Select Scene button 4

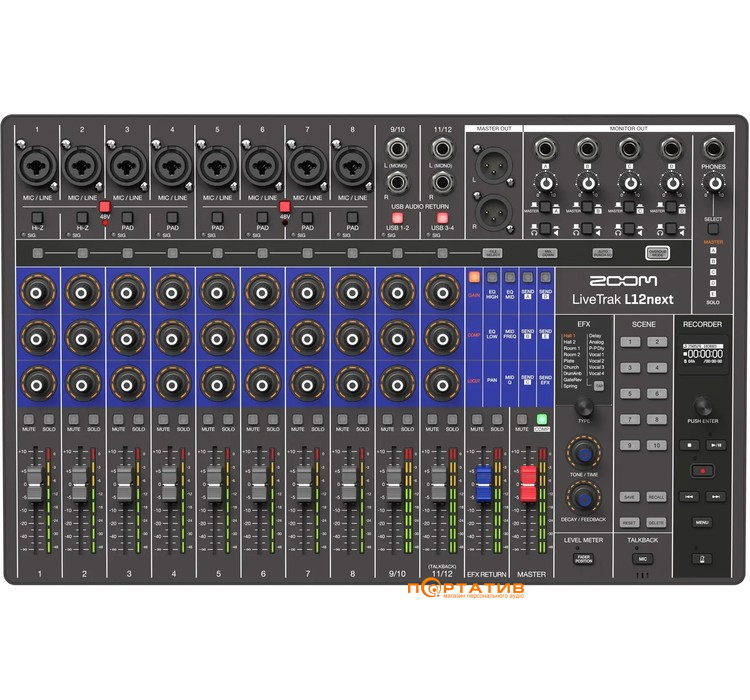657,367
